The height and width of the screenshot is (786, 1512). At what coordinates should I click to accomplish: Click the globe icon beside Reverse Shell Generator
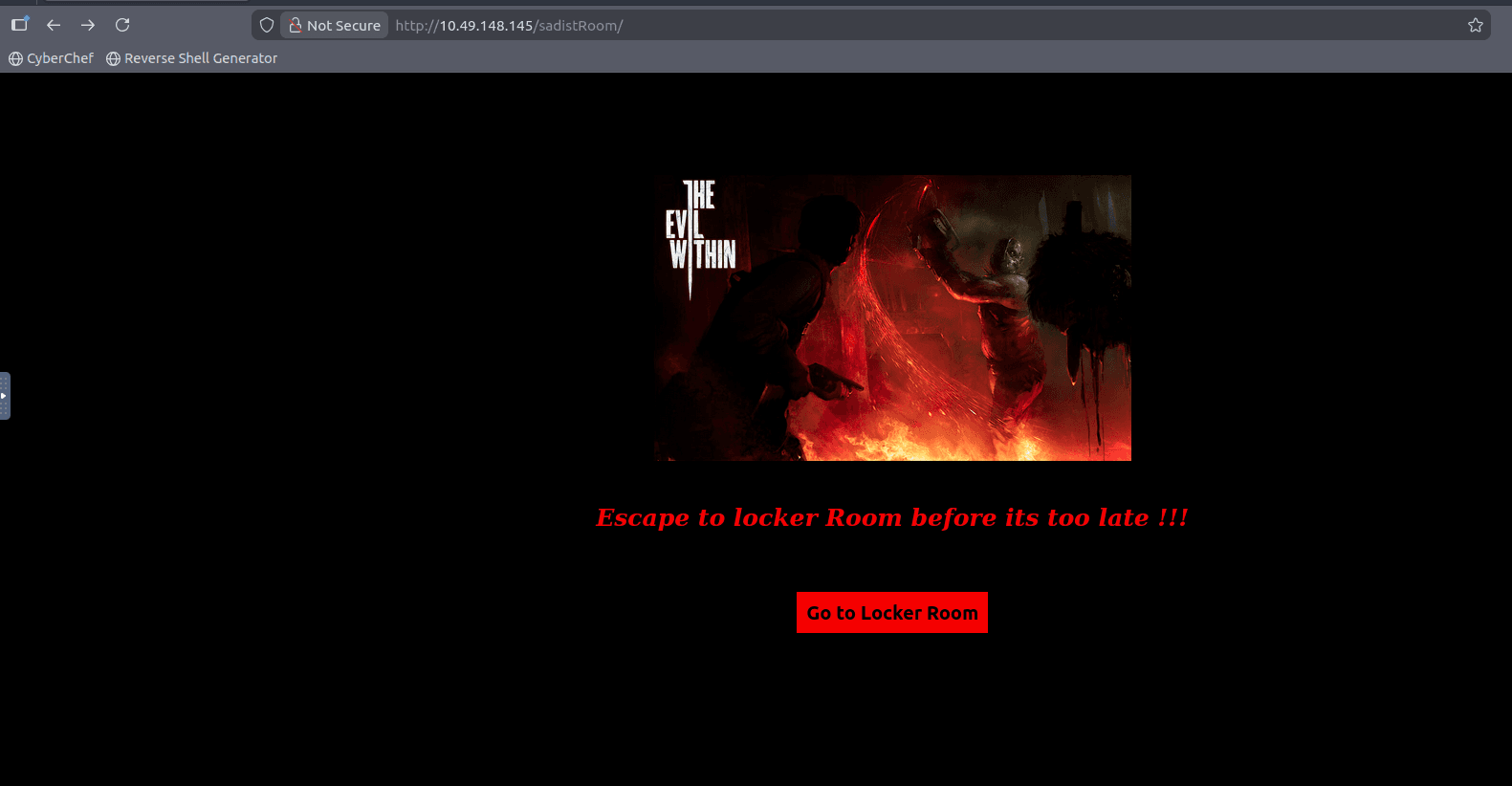click(x=113, y=58)
